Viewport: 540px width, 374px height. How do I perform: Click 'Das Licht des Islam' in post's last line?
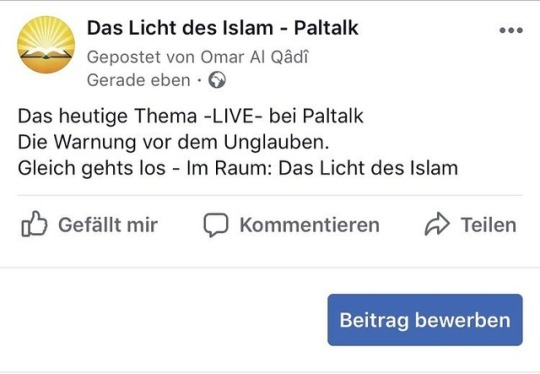pos(368,168)
